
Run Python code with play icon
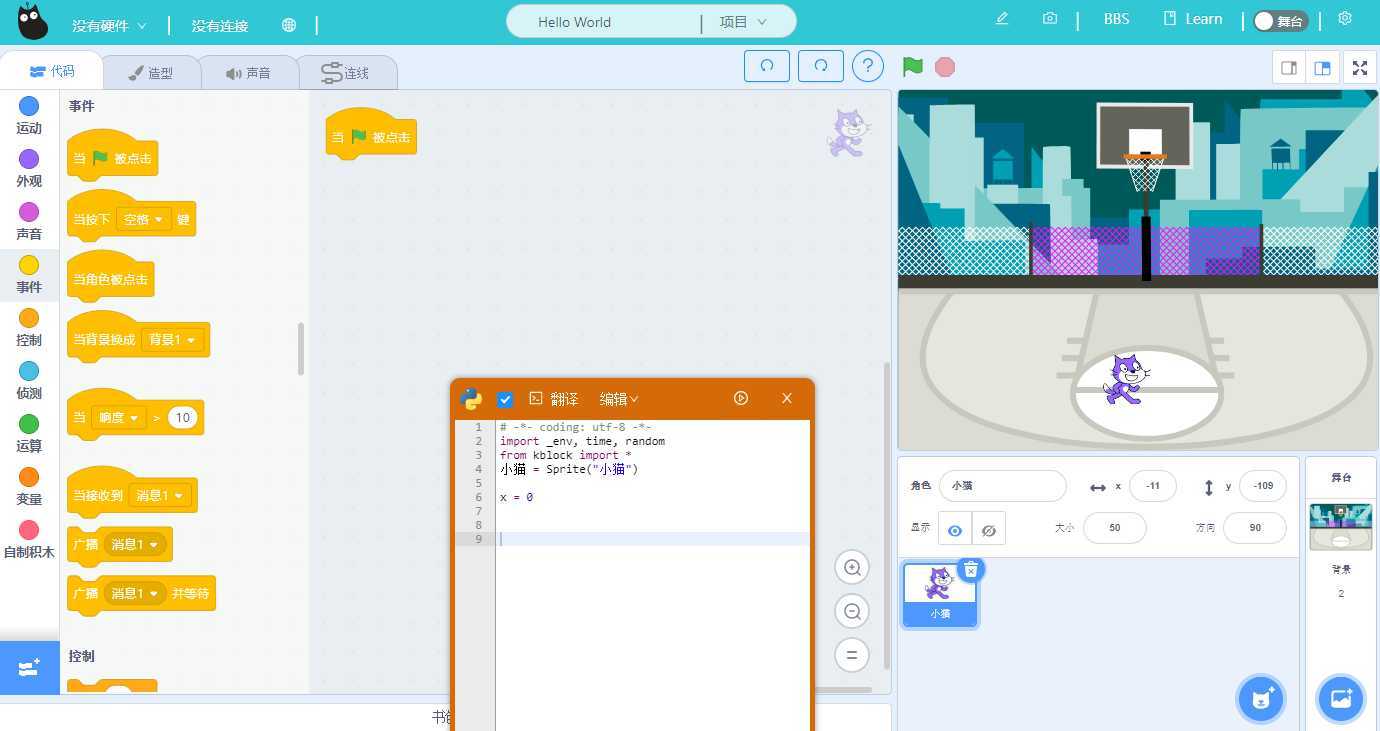pos(741,398)
